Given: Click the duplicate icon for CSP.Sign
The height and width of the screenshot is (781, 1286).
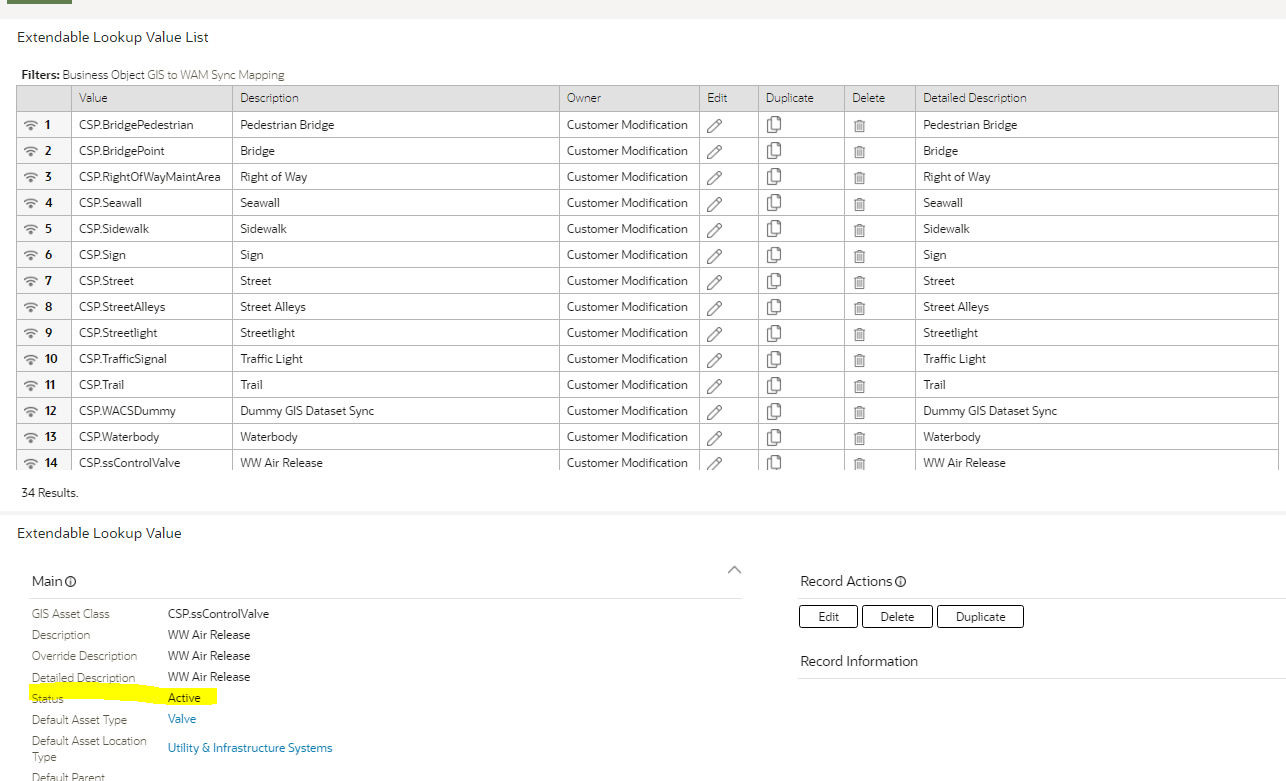Looking at the screenshot, I should [x=774, y=255].
